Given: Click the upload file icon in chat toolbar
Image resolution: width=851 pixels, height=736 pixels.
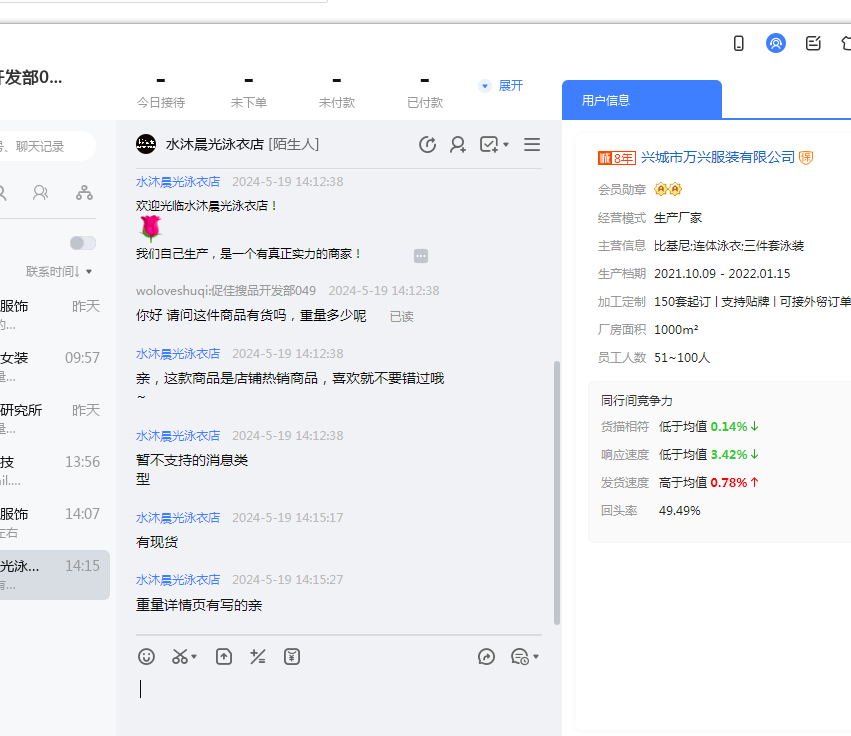Looking at the screenshot, I should tap(224, 657).
